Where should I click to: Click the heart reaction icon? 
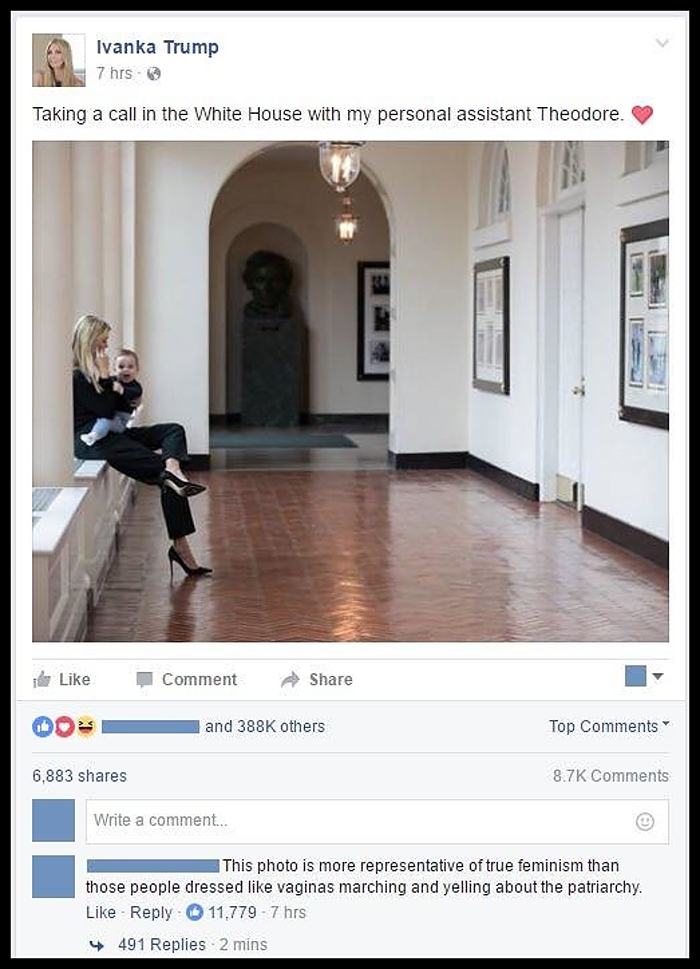click(65, 727)
